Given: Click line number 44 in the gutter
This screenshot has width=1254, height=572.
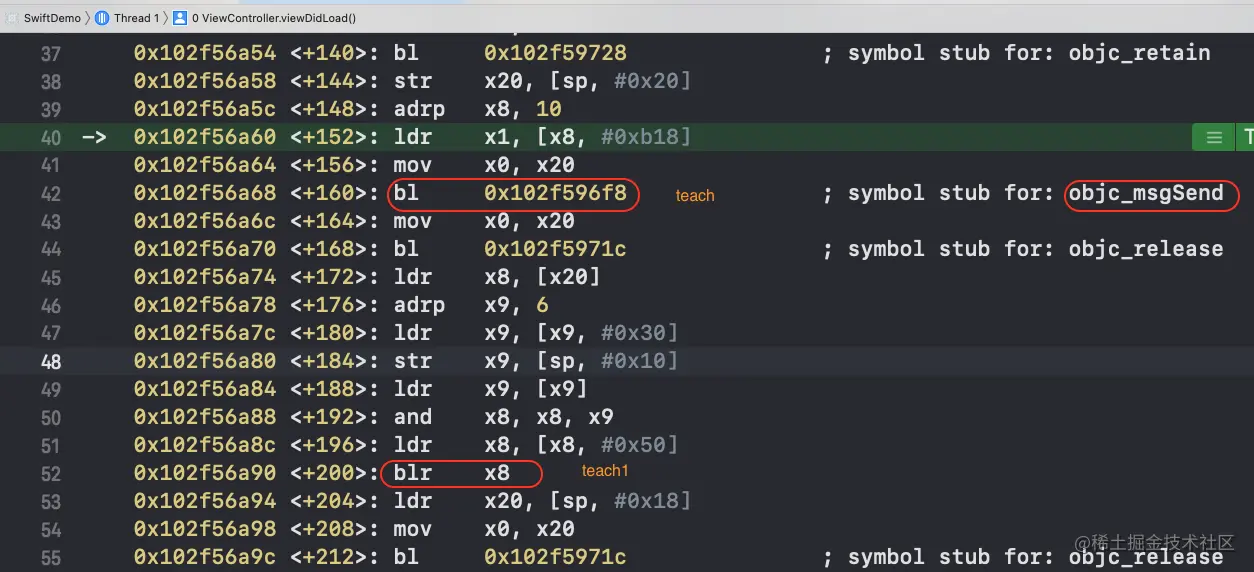Looking at the screenshot, I should point(50,249).
